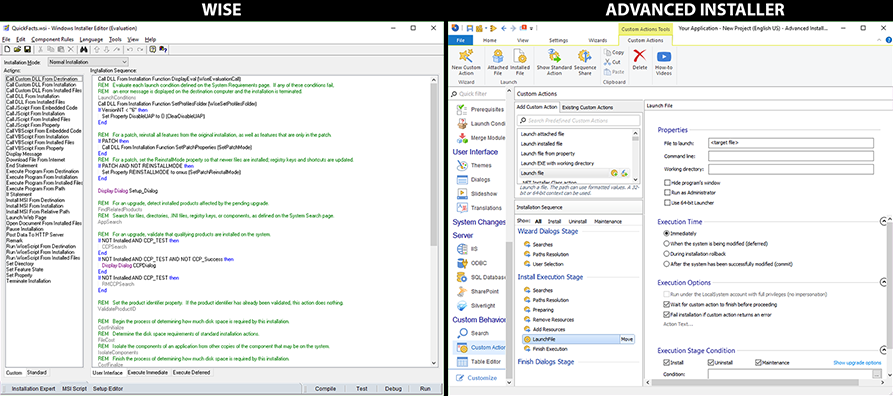Open Prerequisites page in sidebar
This screenshot has height=396, width=893.
[x=481, y=109]
